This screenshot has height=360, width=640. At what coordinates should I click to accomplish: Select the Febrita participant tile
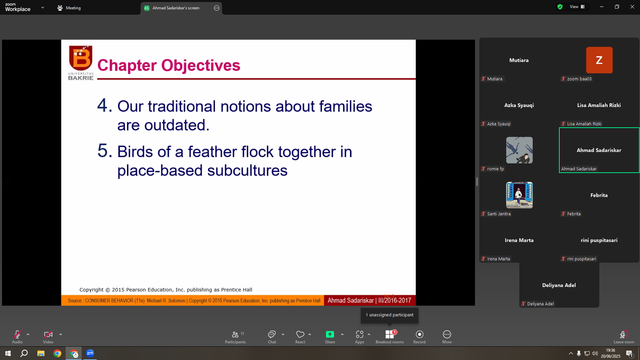(599, 195)
